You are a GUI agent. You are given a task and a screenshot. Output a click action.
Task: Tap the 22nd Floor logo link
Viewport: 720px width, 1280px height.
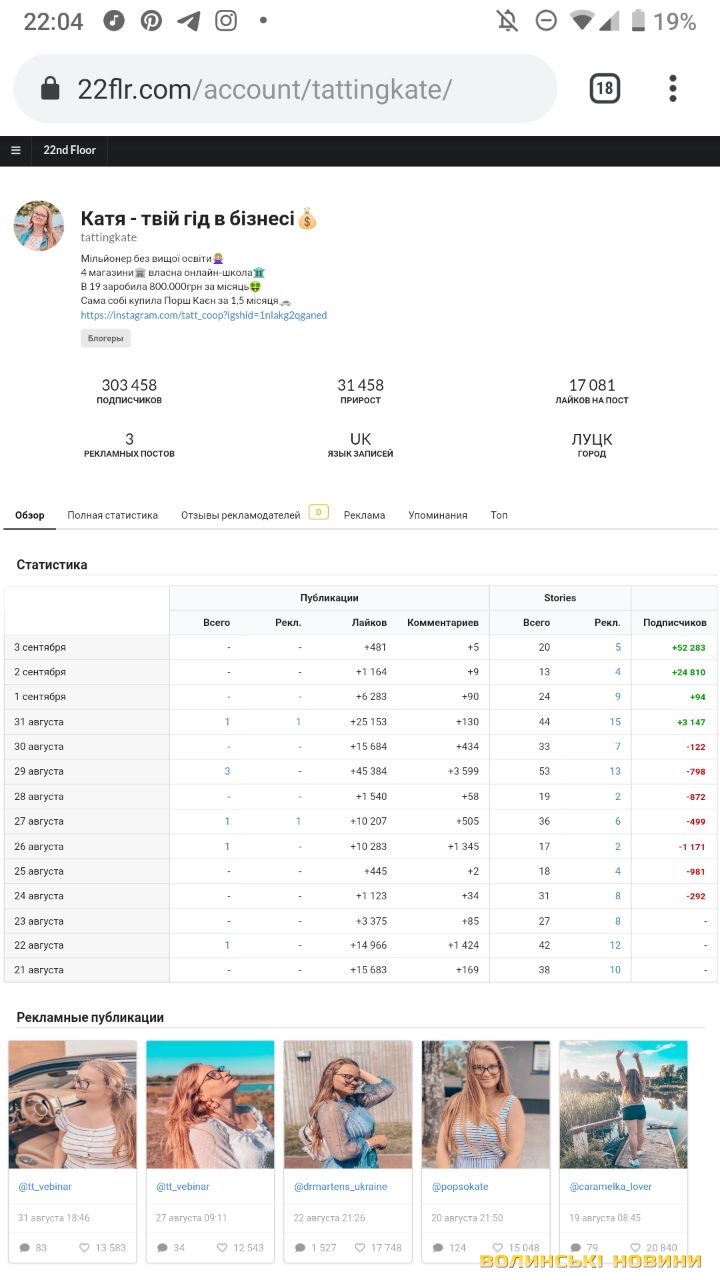tap(69, 150)
